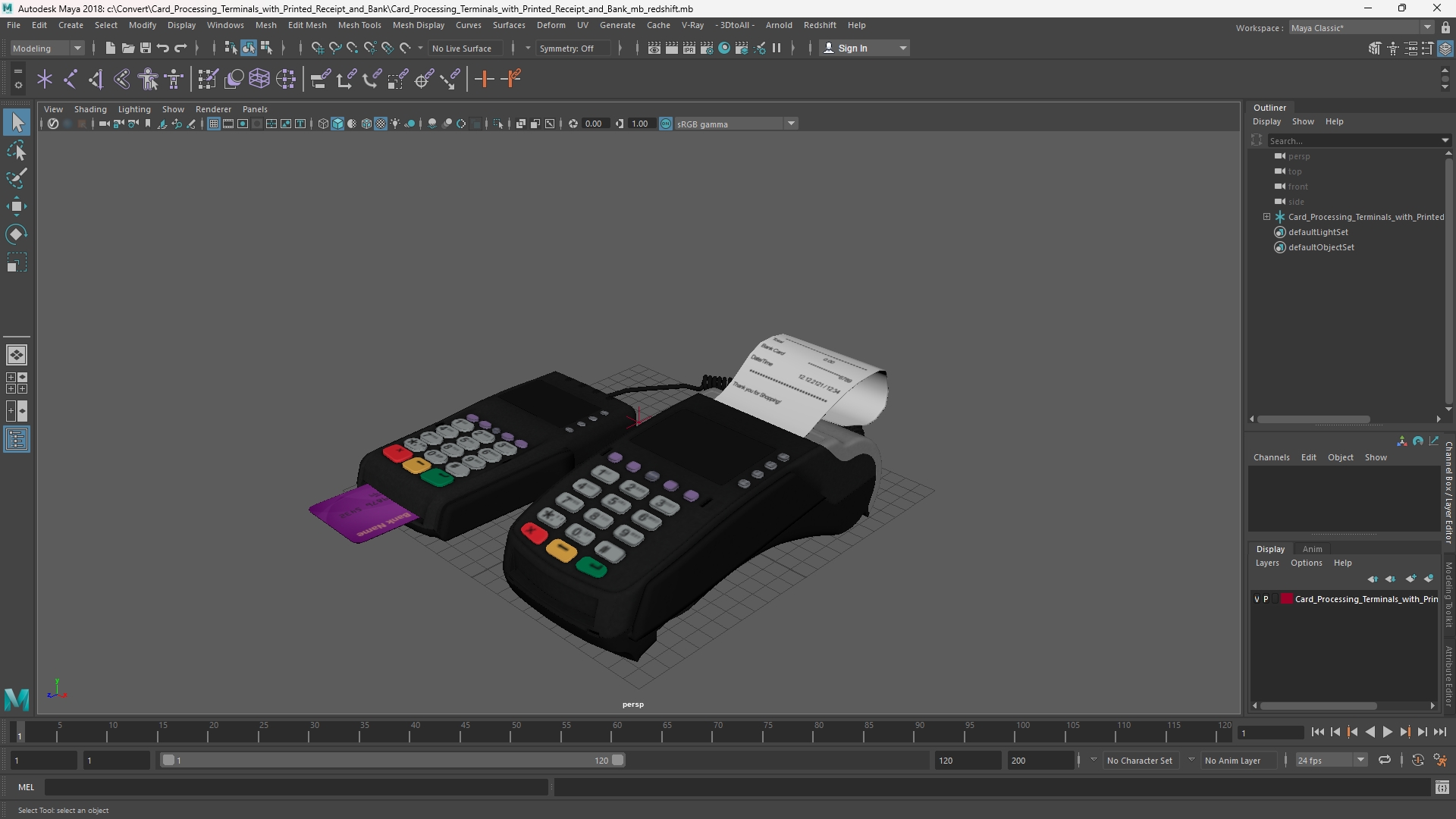The width and height of the screenshot is (1456, 819).
Task: Toggle layer visibility V for Card_Processing layer
Action: point(1257,599)
